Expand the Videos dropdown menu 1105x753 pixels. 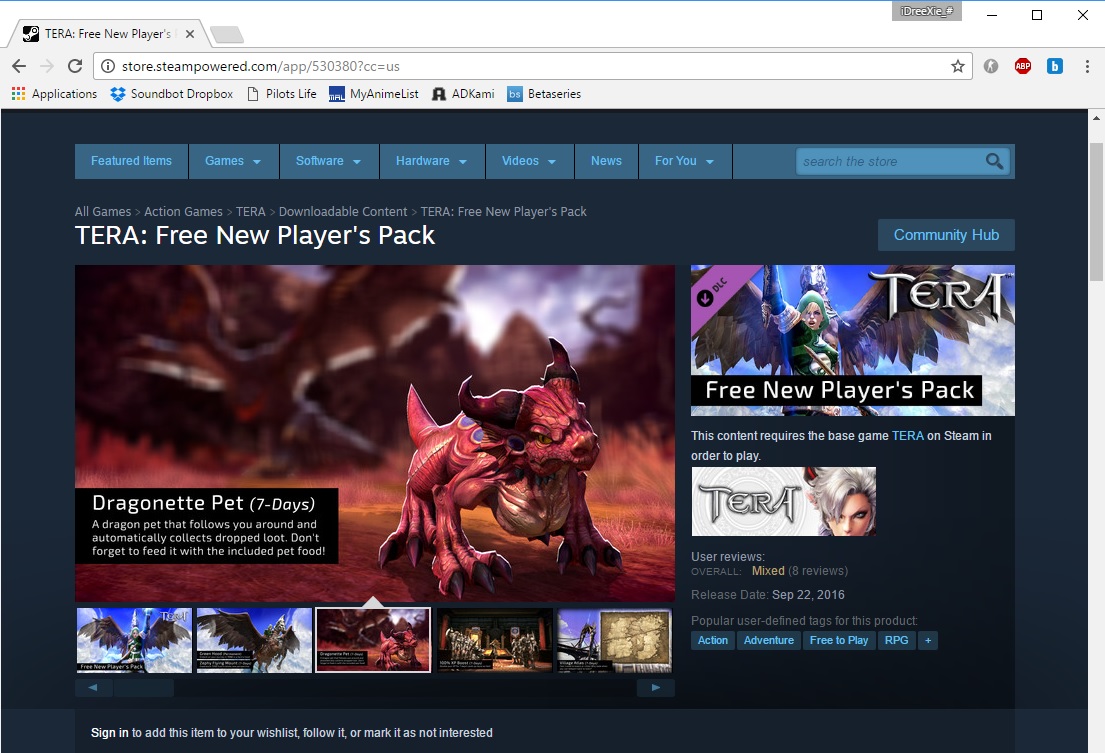click(529, 161)
